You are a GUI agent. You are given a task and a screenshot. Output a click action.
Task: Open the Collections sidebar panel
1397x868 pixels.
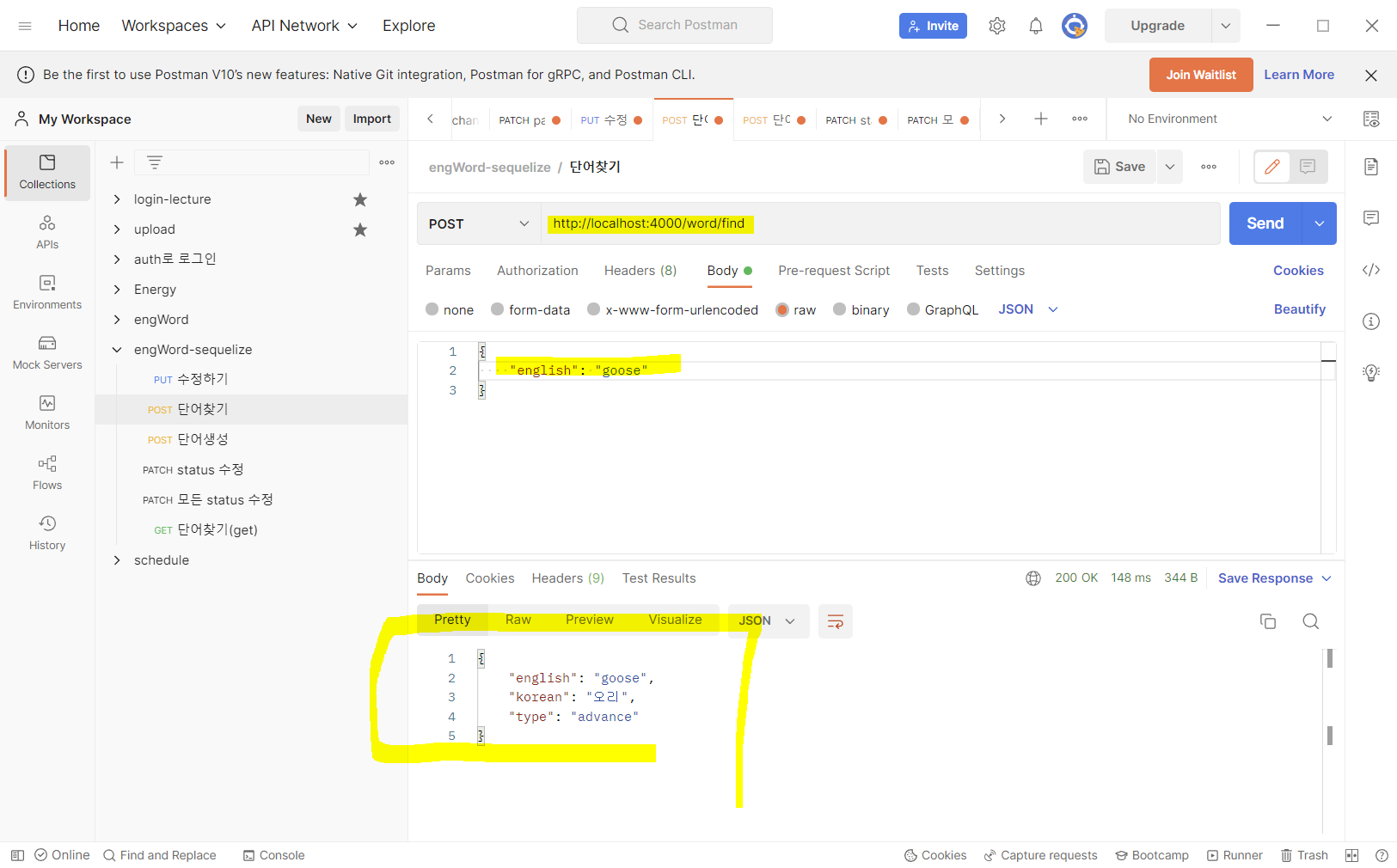[x=47, y=173]
